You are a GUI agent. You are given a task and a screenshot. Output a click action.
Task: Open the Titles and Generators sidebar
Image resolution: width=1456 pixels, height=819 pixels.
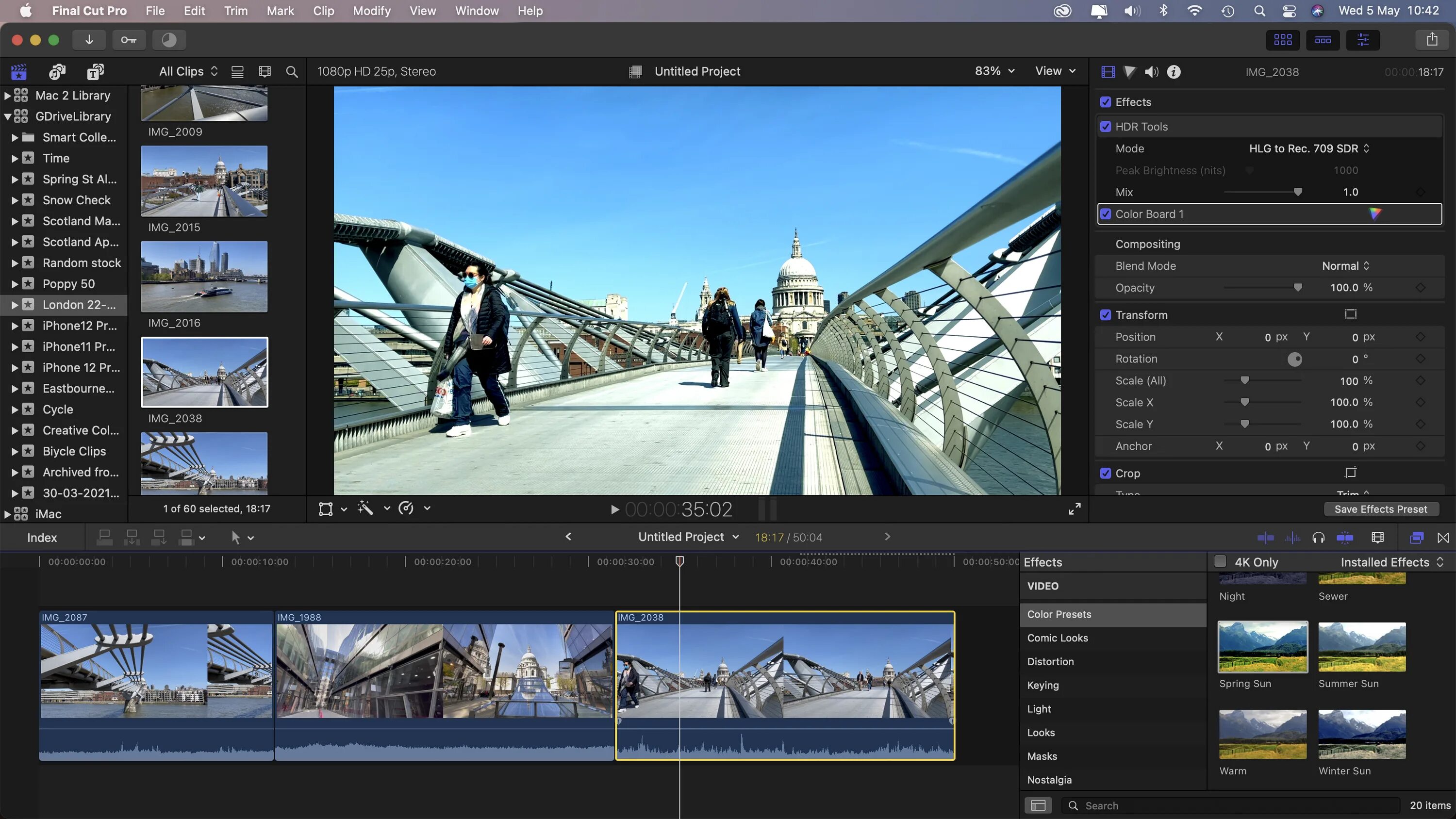95,72
